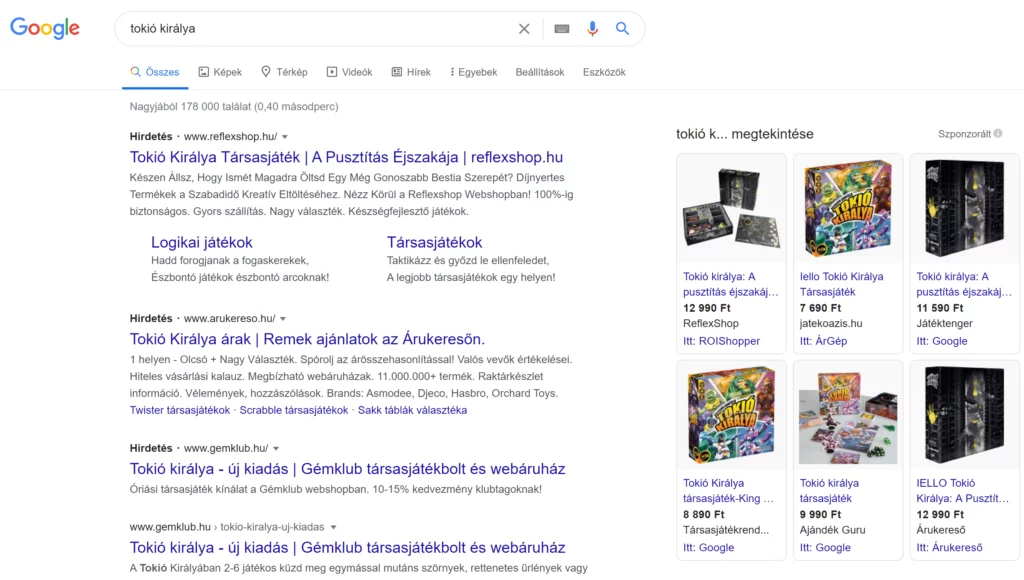The image size is (1024, 580).
Task: Expand dropdown arrow next to www.reflexshop.hu/
Action: (285, 137)
